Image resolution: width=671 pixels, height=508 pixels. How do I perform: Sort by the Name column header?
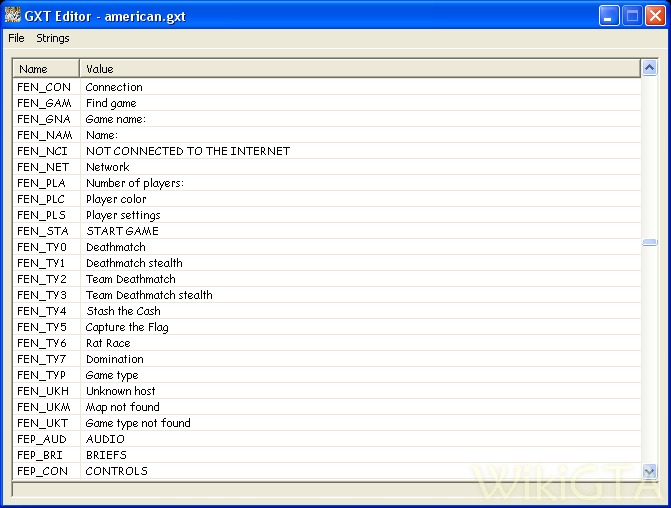(46, 68)
